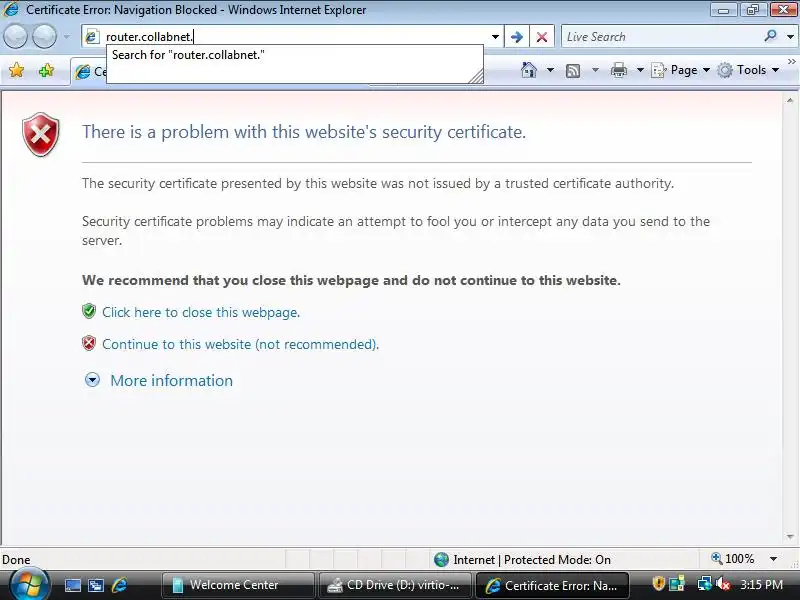800x600 pixels.
Task: Click the Internet zone globe icon
Action: click(x=441, y=560)
